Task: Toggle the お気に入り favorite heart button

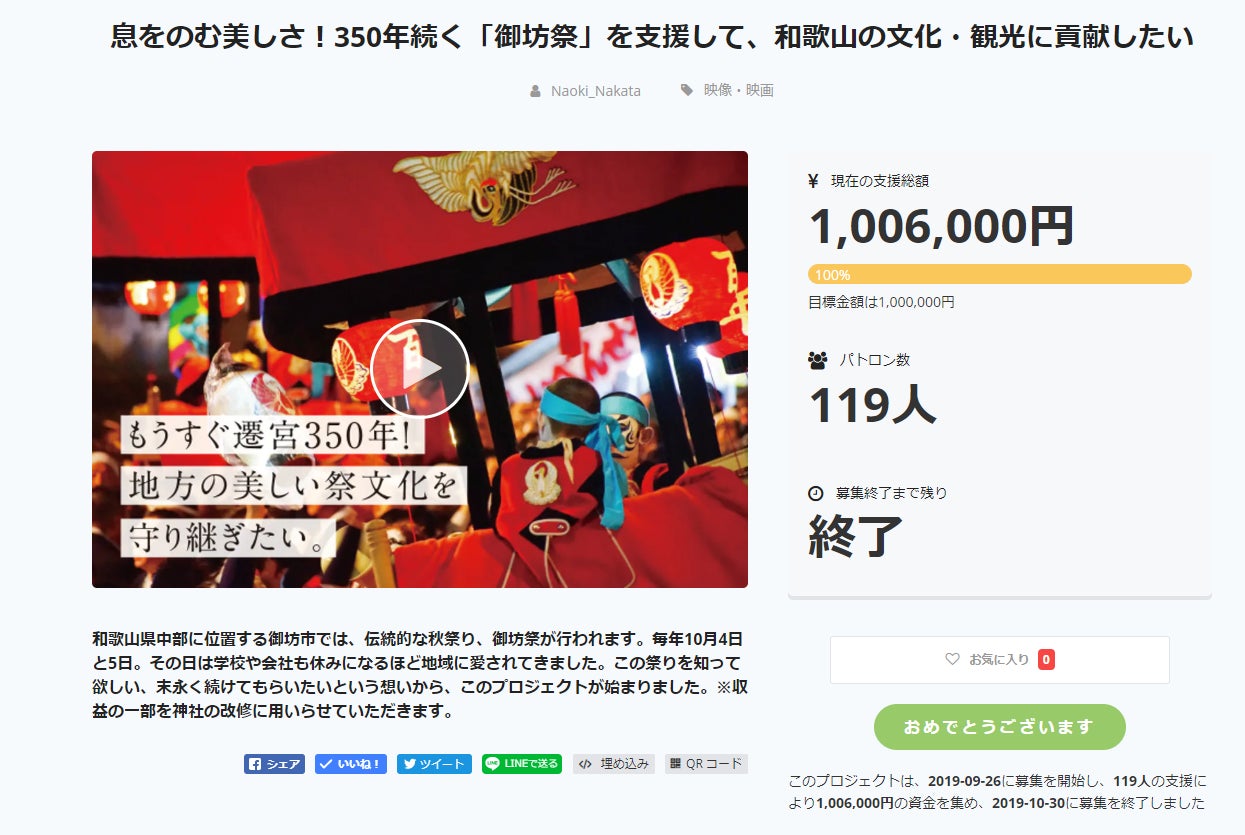Action: 999,660
